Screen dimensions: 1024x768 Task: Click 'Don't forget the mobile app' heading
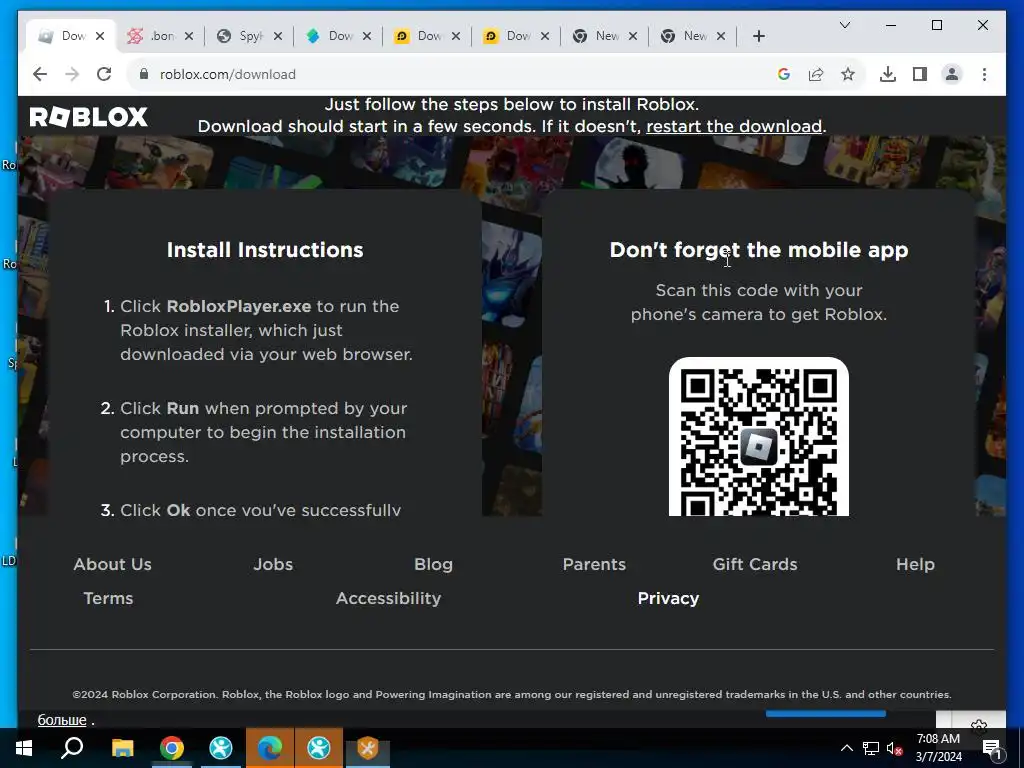click(x=759, y=250)
